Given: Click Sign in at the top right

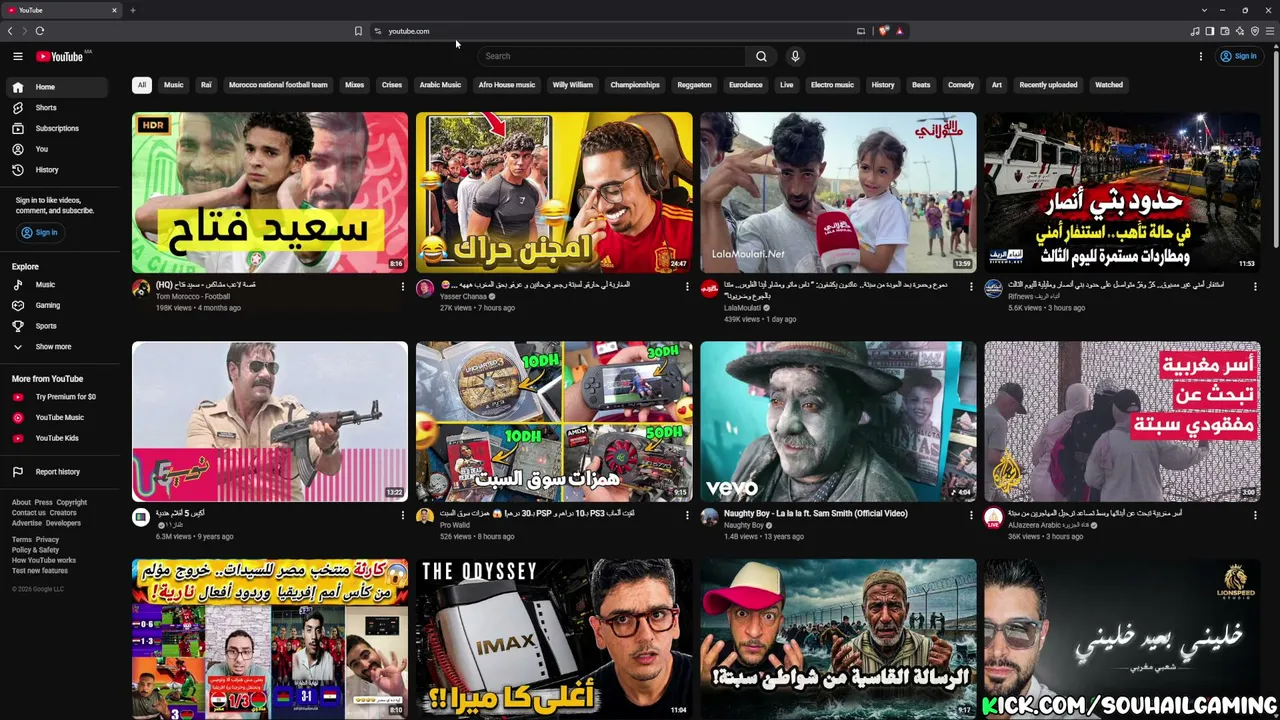Looking at the screenshot, I should 1238,56.
